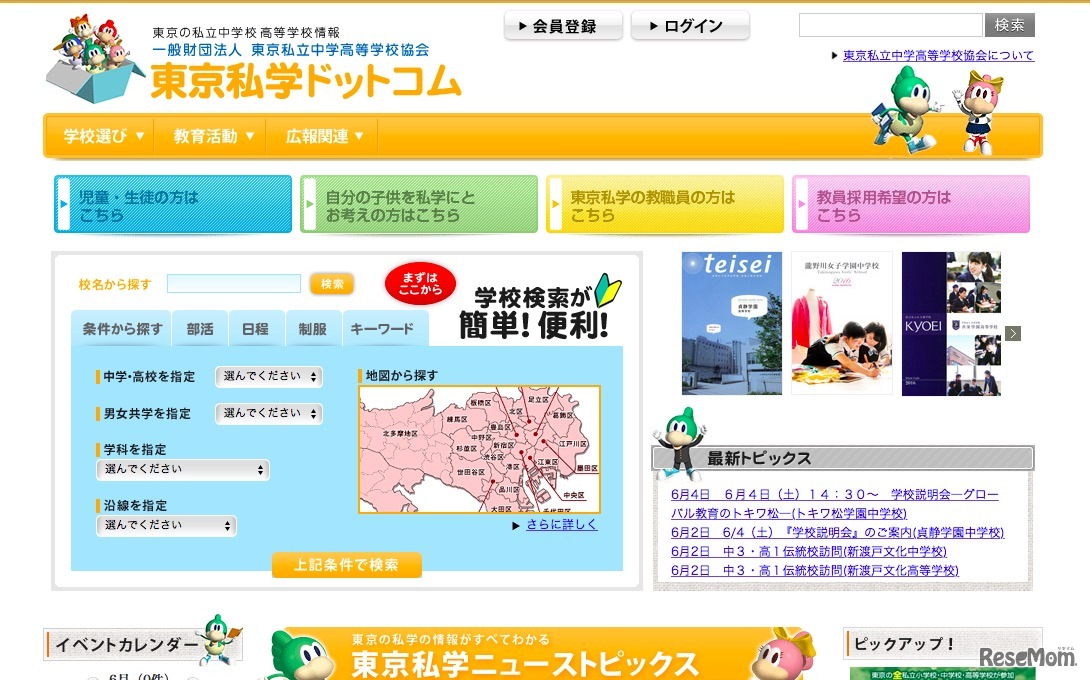Switch to the 部活 tab
Screen dimensions: 1090x680
pos(200,329)
